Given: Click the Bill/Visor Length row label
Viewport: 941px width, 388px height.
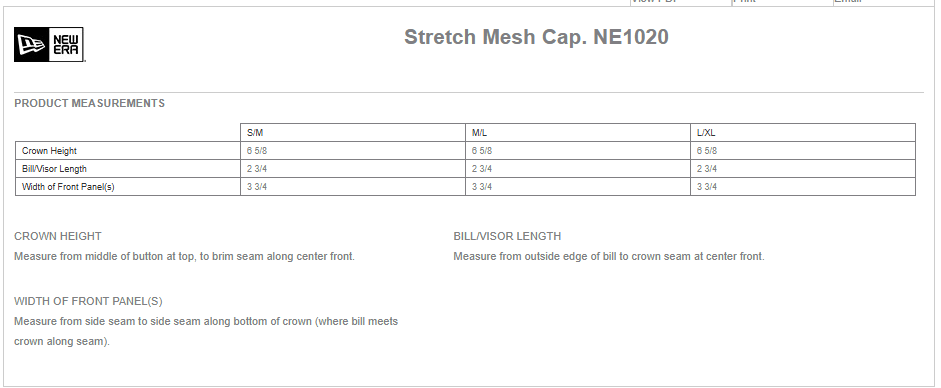Looking at the screenshot, I should tap(54, 169).
